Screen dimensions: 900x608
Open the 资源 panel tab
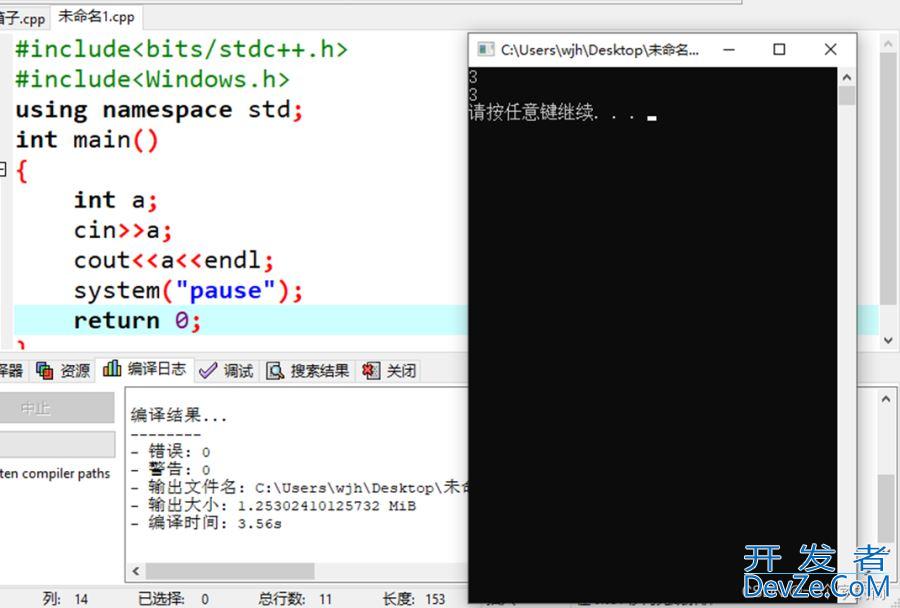coord(63,370)
